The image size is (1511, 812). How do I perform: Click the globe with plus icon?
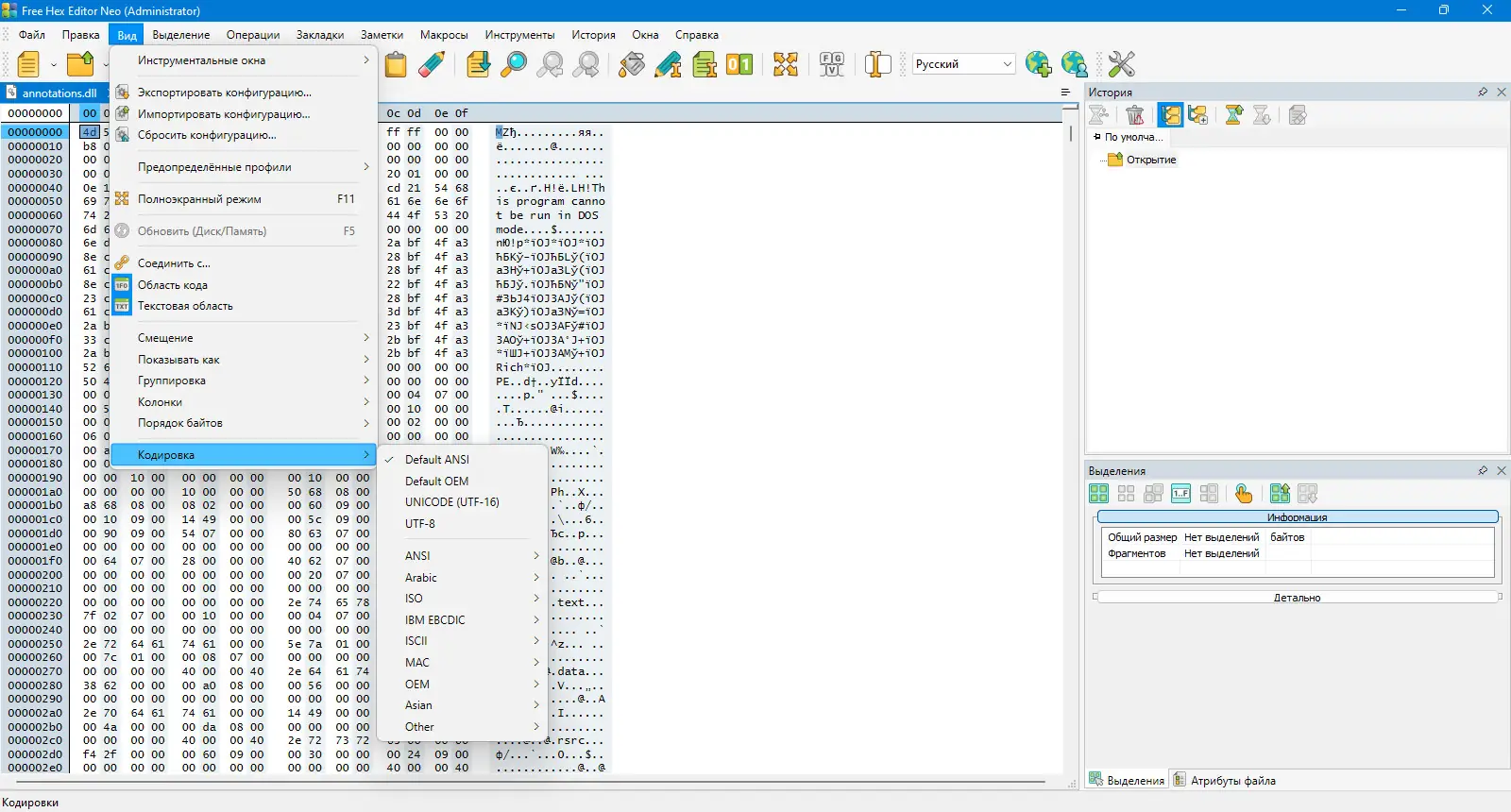click(x=1039, y=64)
